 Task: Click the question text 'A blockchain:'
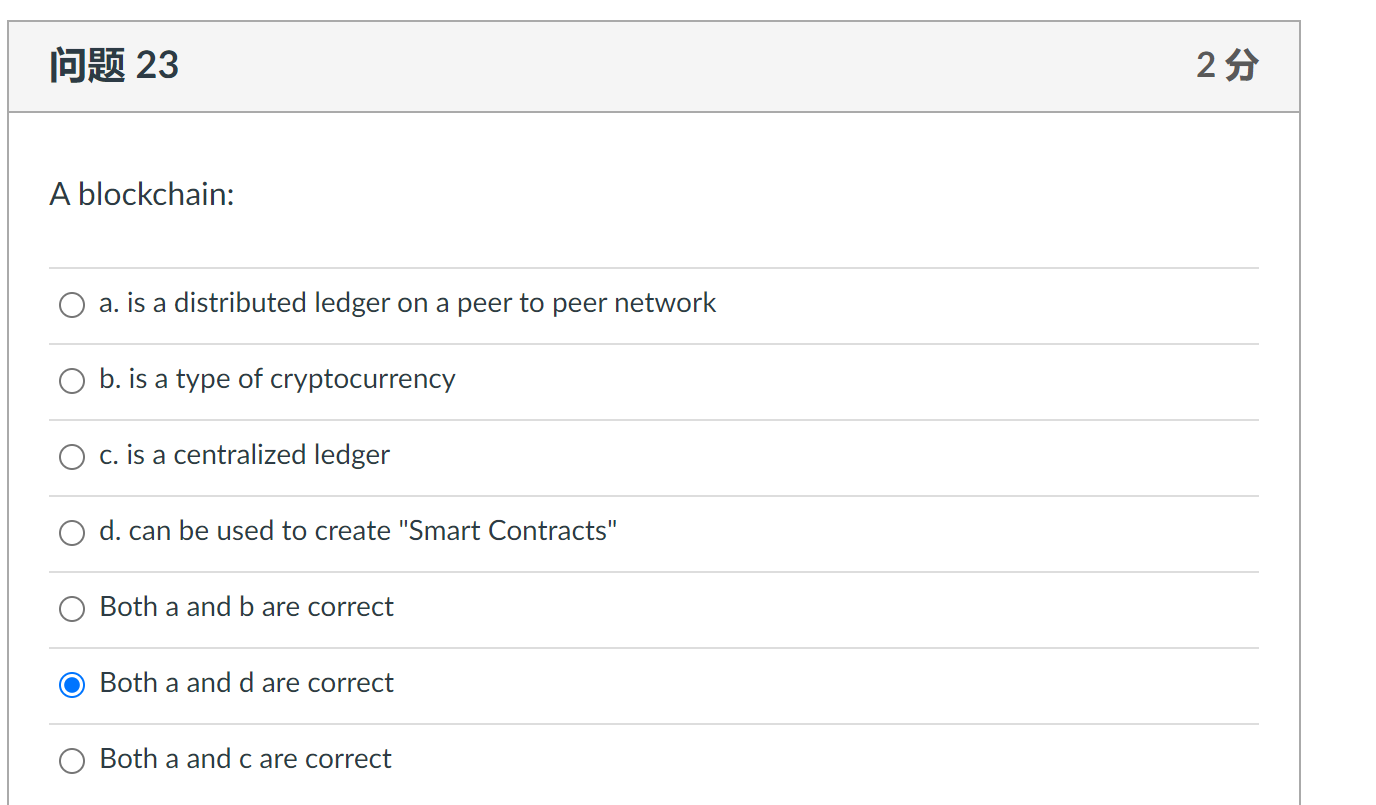coord(141,194)
